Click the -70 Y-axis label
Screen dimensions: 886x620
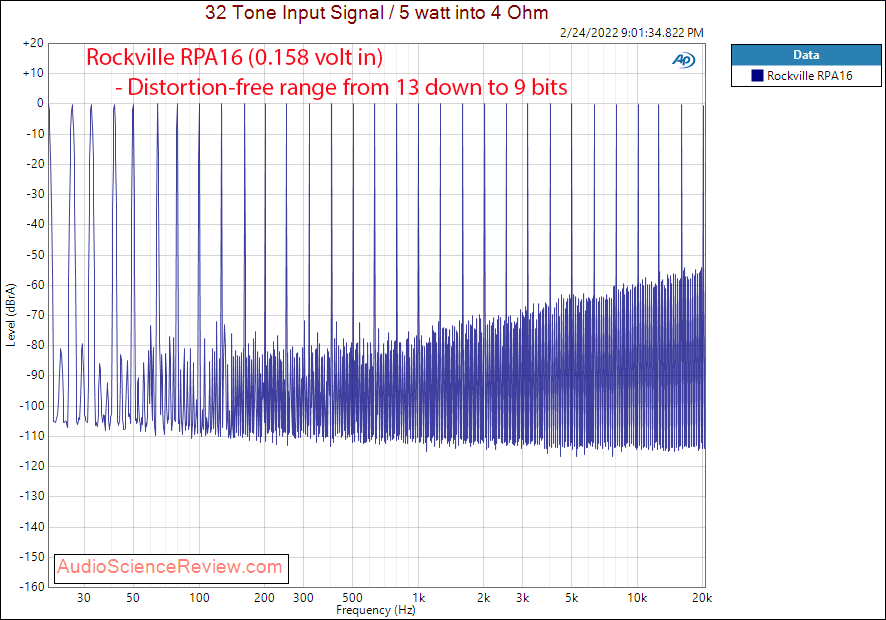tap(35, 315)
